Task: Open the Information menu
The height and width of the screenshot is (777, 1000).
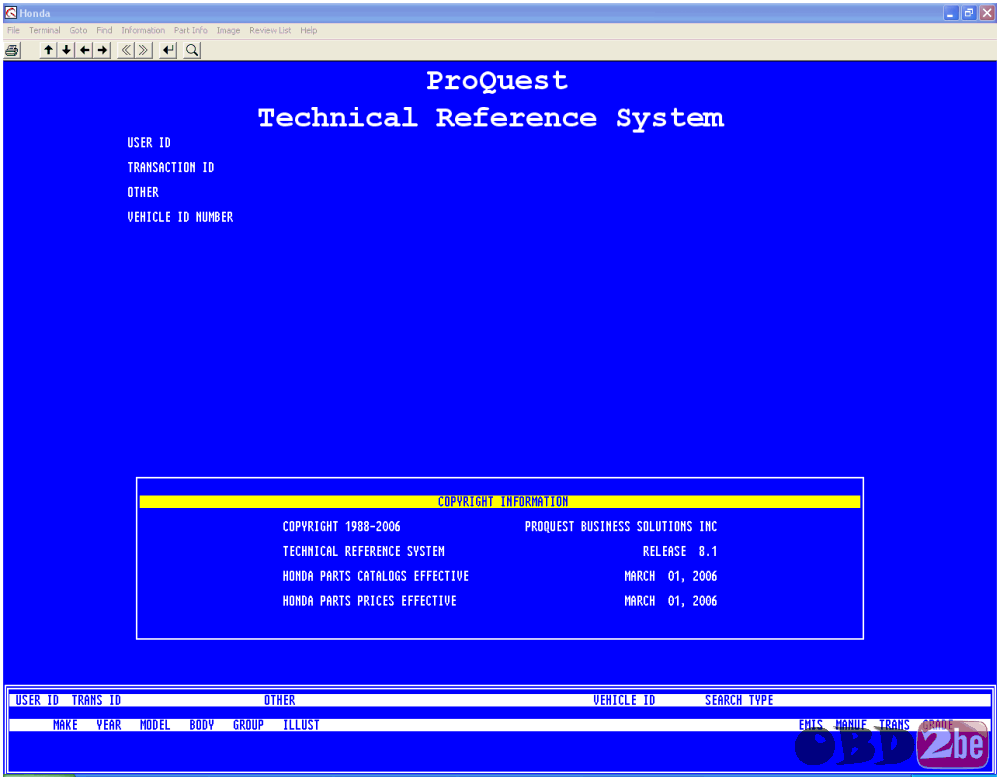Action: 143,30
